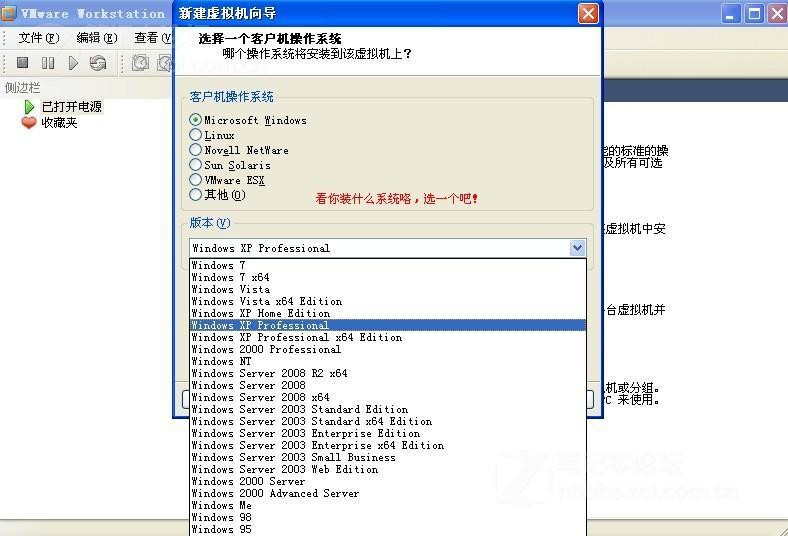Image resolution: width=788 pixels, height=536 pixels.
Task: Open the 编辑(E) menu
Action: [96, 37]
